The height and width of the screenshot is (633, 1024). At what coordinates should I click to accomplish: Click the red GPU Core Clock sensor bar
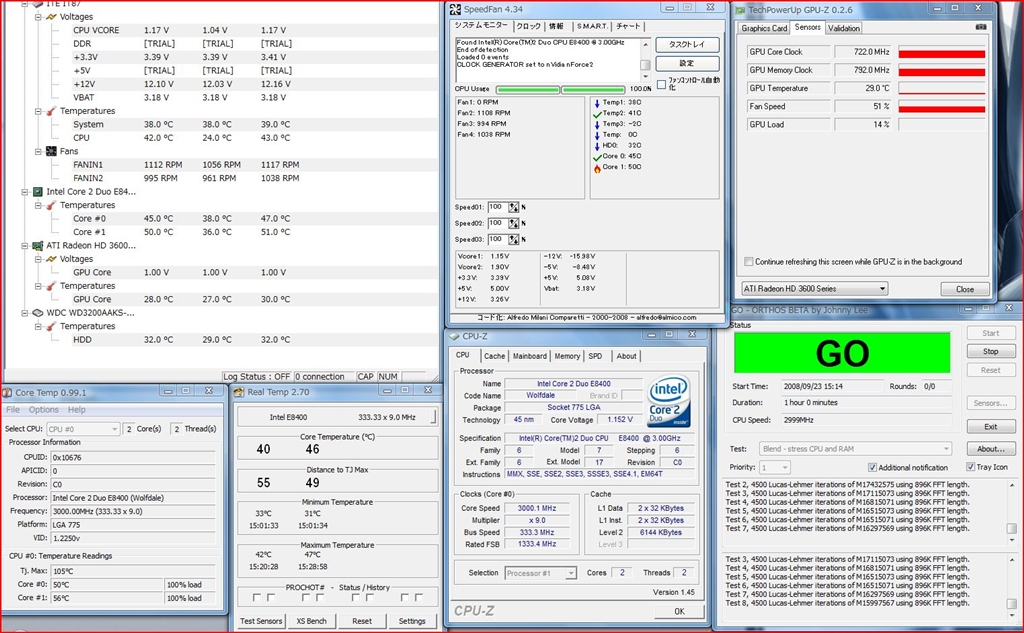tap(941, 52)
